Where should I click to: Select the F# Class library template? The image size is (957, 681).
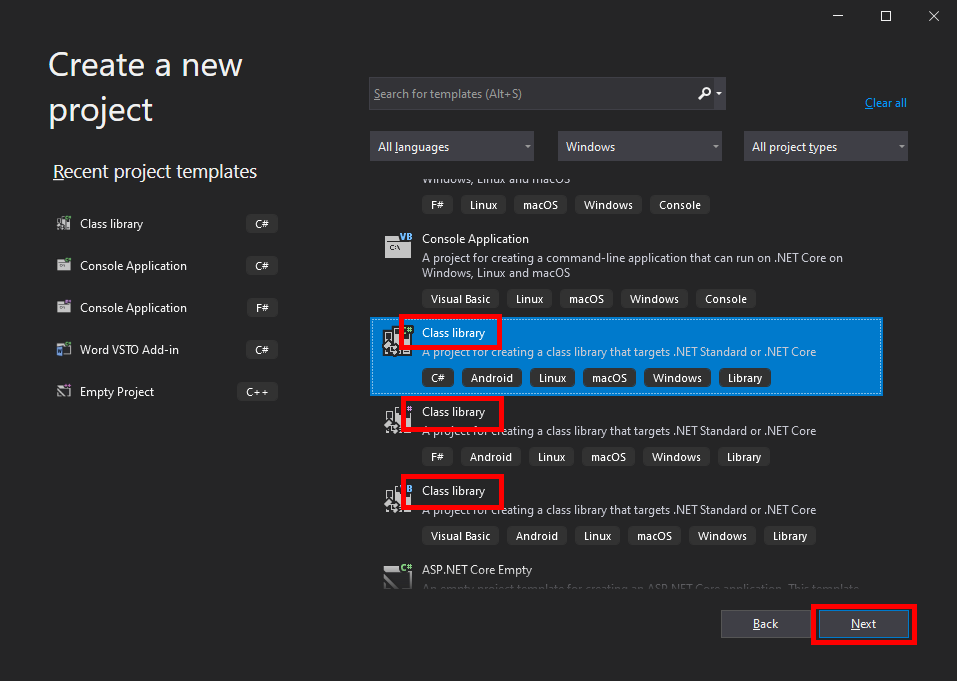coord(453,412)
